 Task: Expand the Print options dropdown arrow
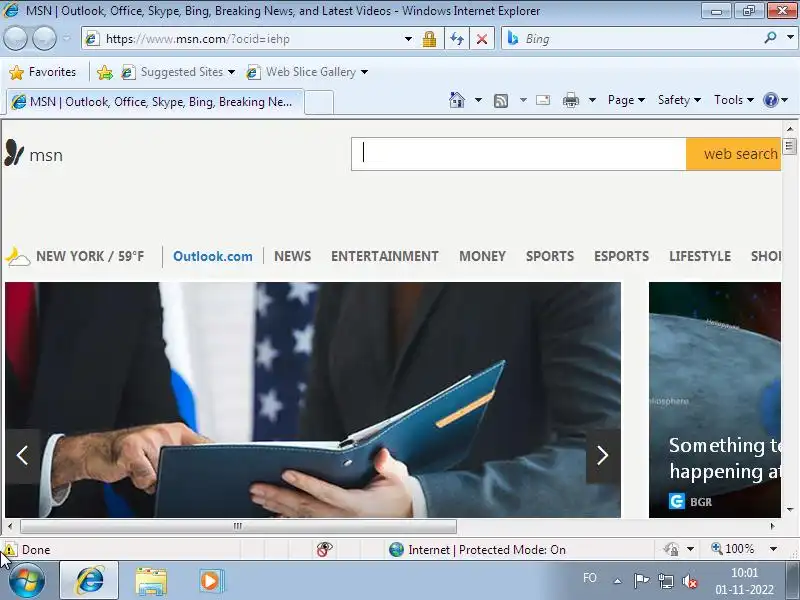pyautogui.click(x=592, y=100)
